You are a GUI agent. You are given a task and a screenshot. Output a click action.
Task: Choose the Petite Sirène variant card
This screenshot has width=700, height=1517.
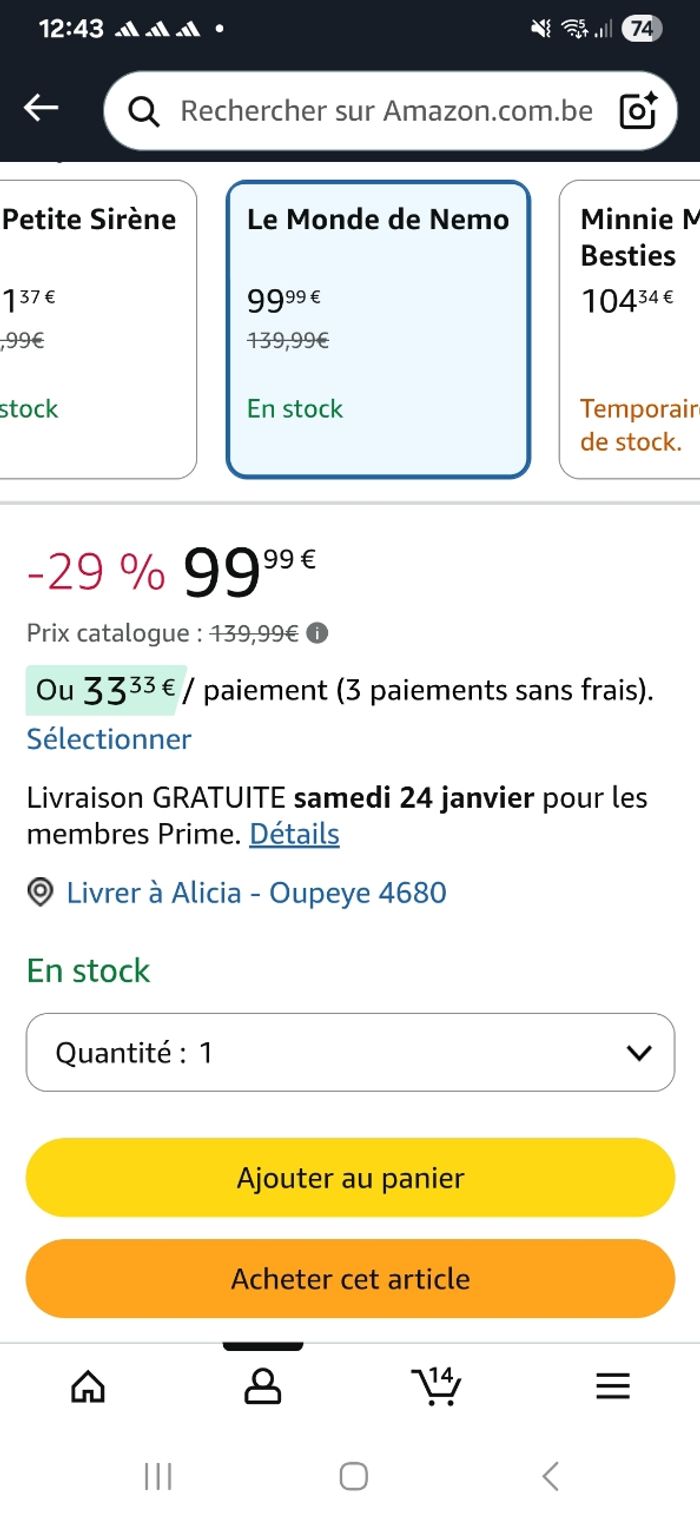(95, 329)
